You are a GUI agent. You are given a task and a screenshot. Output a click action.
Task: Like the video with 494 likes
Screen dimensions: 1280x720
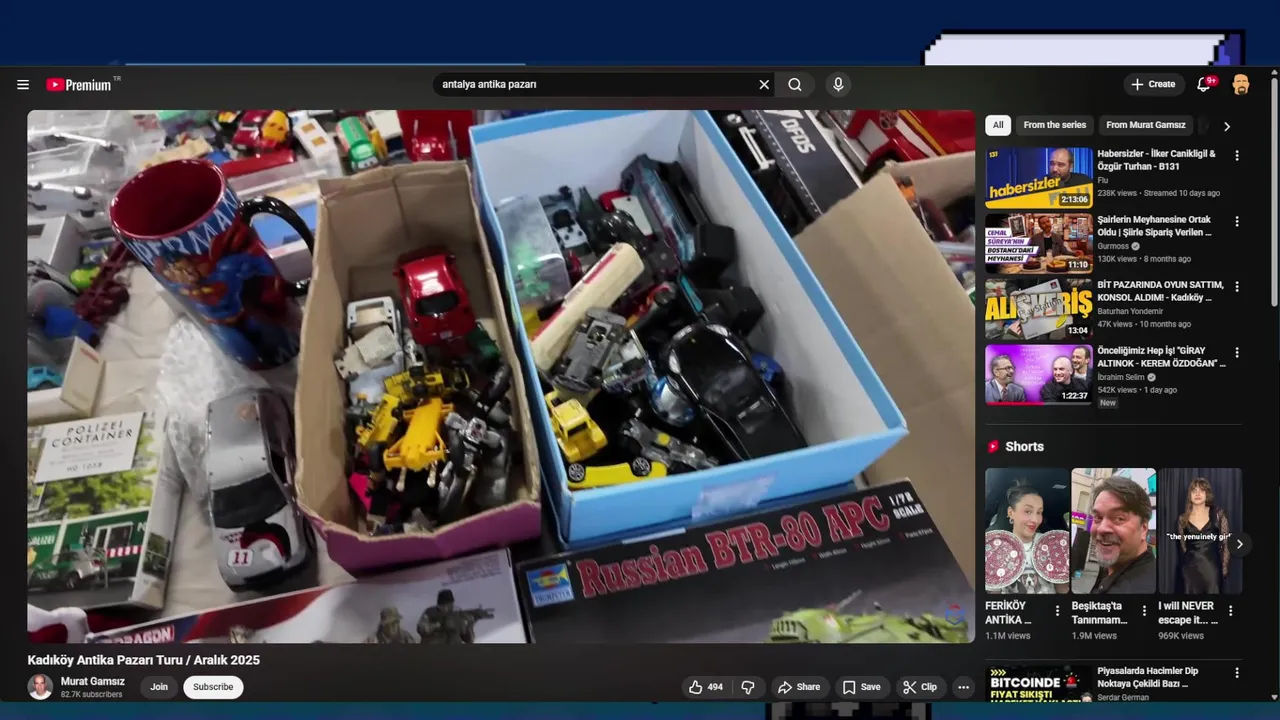[x=706, y=687]
